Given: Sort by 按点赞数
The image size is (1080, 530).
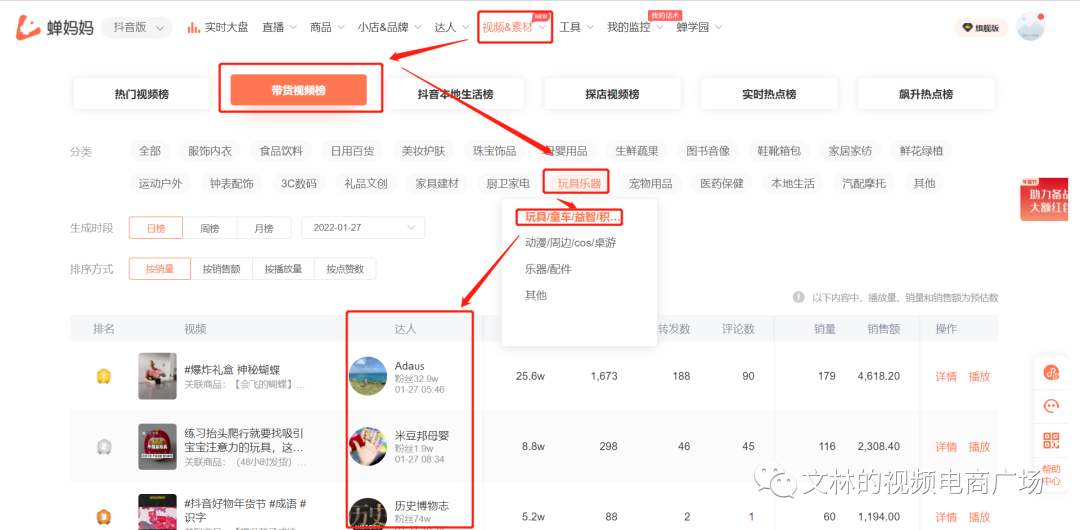Looking at the screenshot, I should point(345,269).
